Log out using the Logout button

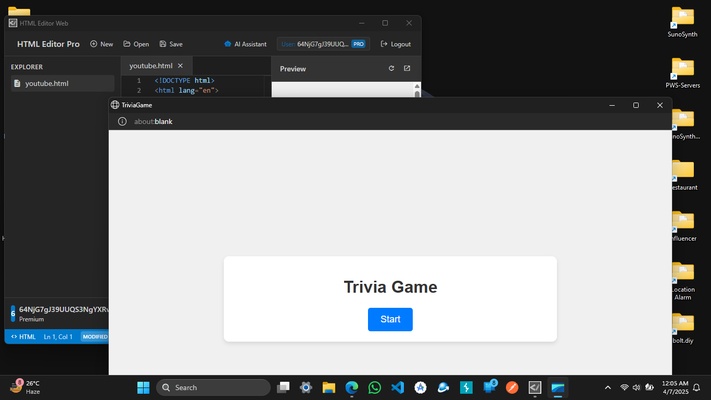pyautogui.click(x=395, y=44)
